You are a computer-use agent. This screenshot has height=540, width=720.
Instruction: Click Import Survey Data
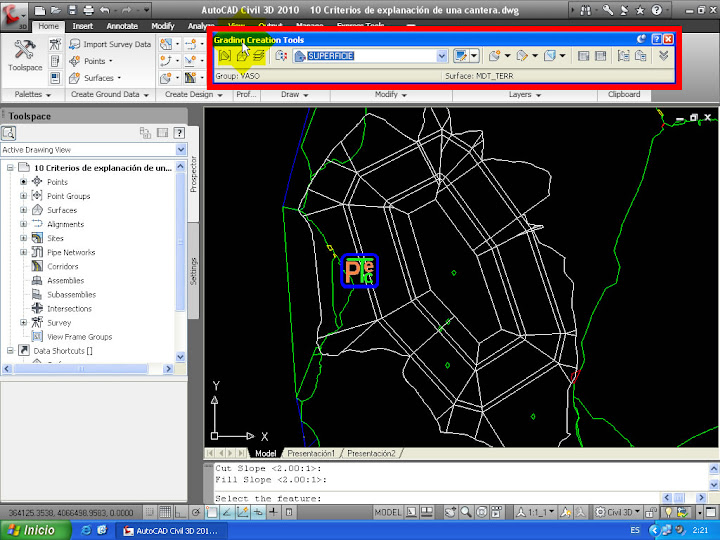[x=110, y=44]
